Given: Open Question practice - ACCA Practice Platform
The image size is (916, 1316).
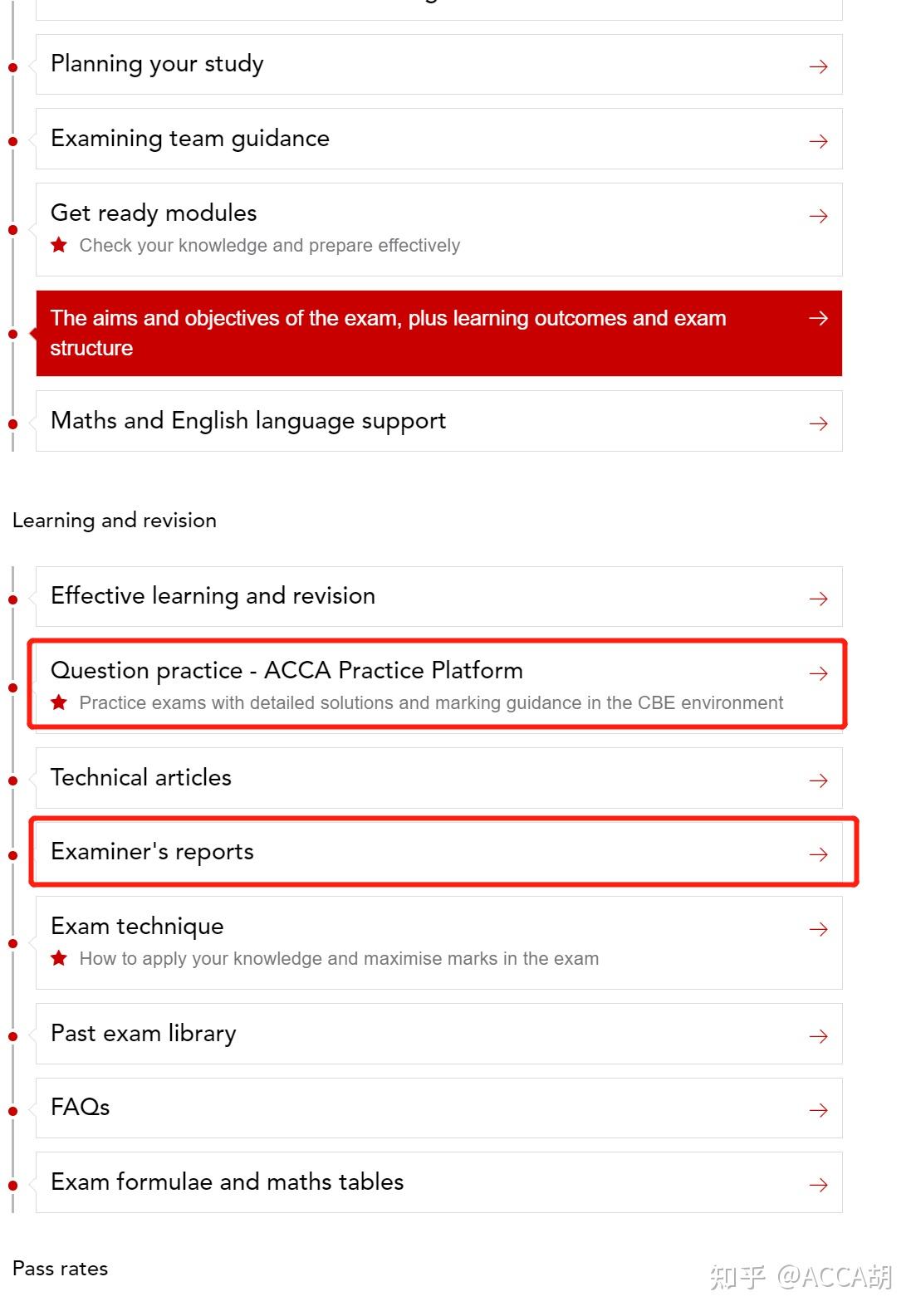Looking at the screenshot, I should pos(287,671).
